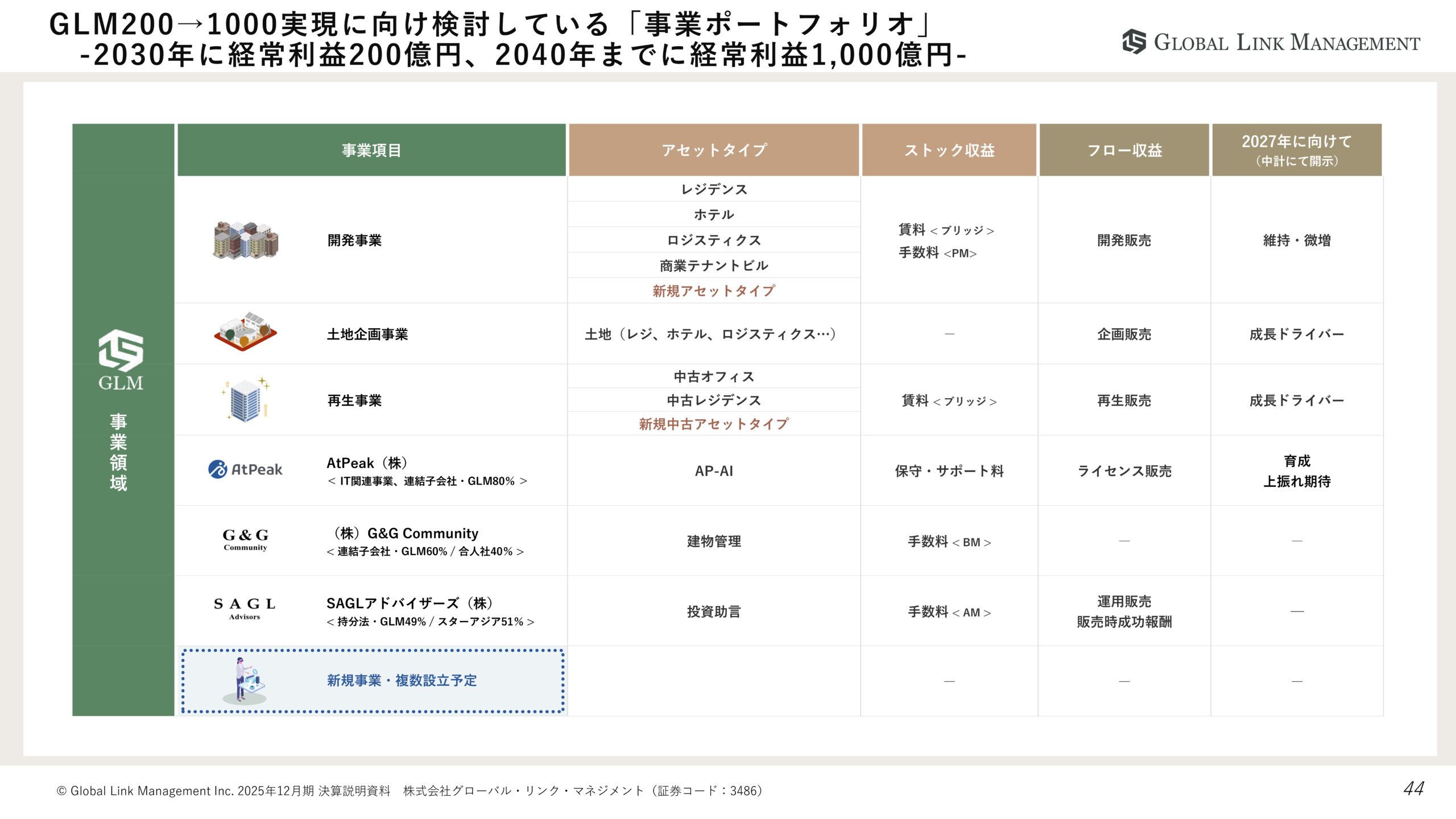Click 成長ドライバー in the 土地企画事業 row

pyautogui.click(x=1297, y=334)
